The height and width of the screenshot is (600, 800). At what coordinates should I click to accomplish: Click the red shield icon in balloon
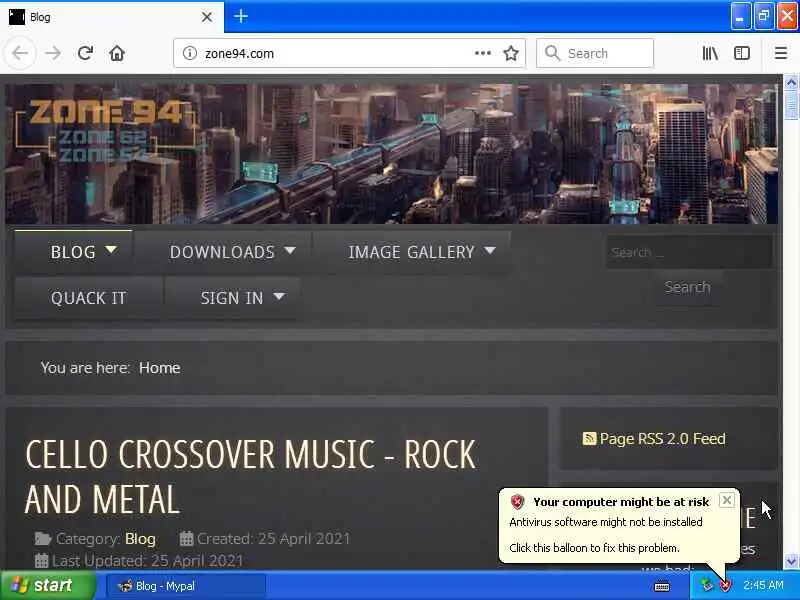pyautogui.click(x=517, y=502)
